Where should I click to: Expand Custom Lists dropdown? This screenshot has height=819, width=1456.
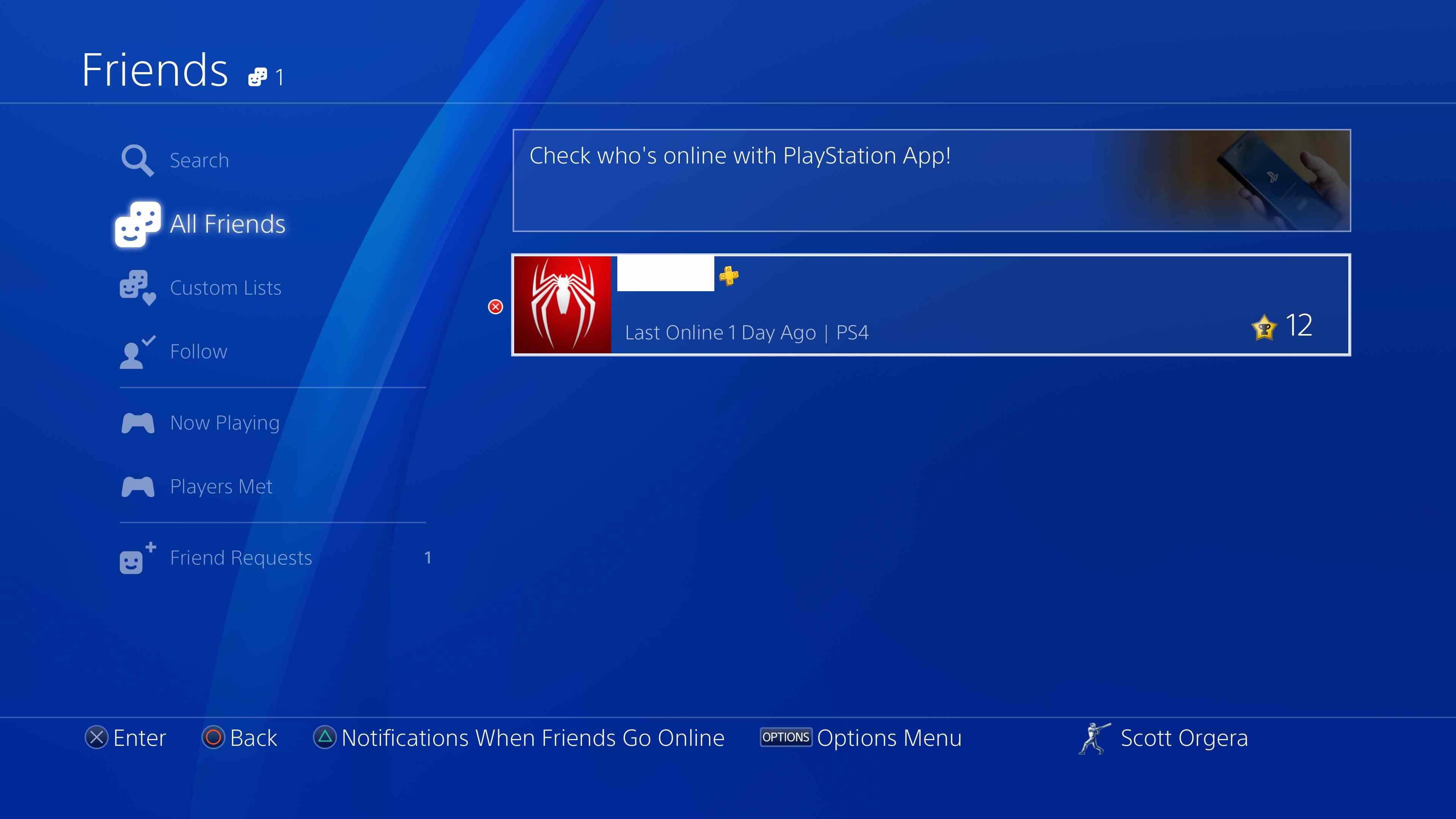(225, 287)
